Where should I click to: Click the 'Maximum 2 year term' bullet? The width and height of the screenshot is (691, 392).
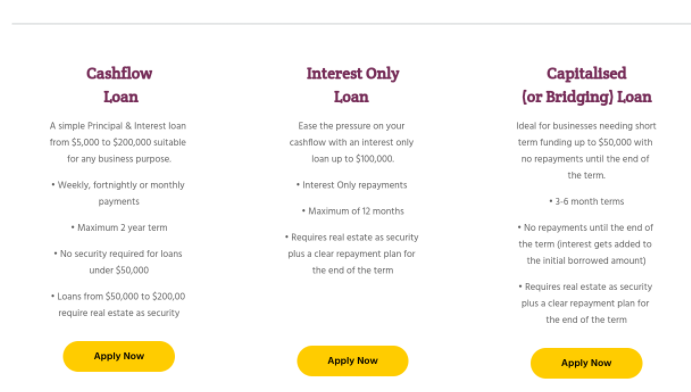click(x=119, y=228)
